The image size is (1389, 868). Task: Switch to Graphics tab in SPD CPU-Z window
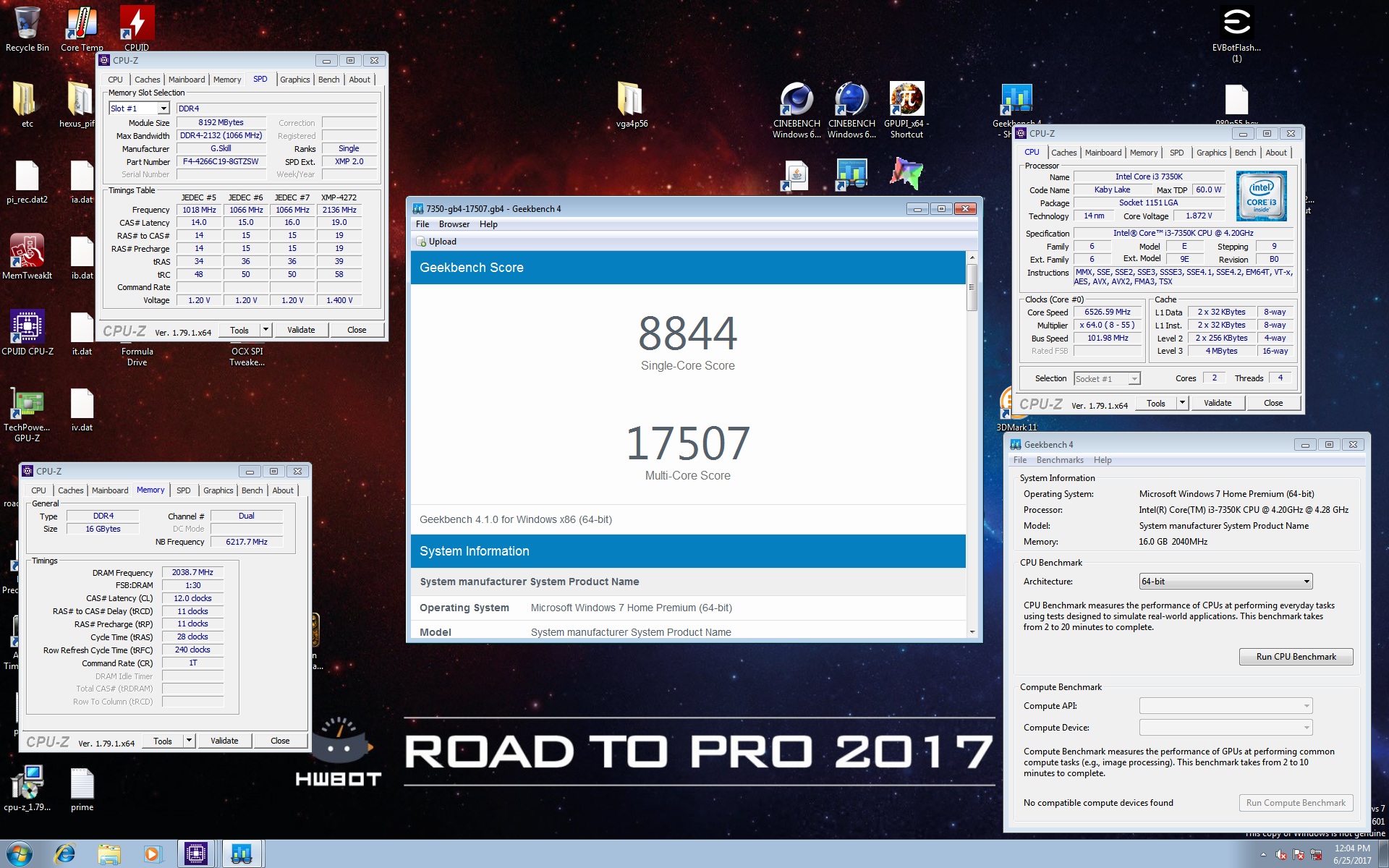[294, 80]
